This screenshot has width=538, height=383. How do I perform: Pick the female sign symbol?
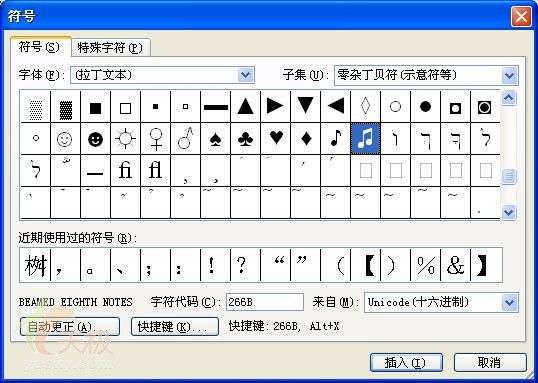tap(155, 139)
